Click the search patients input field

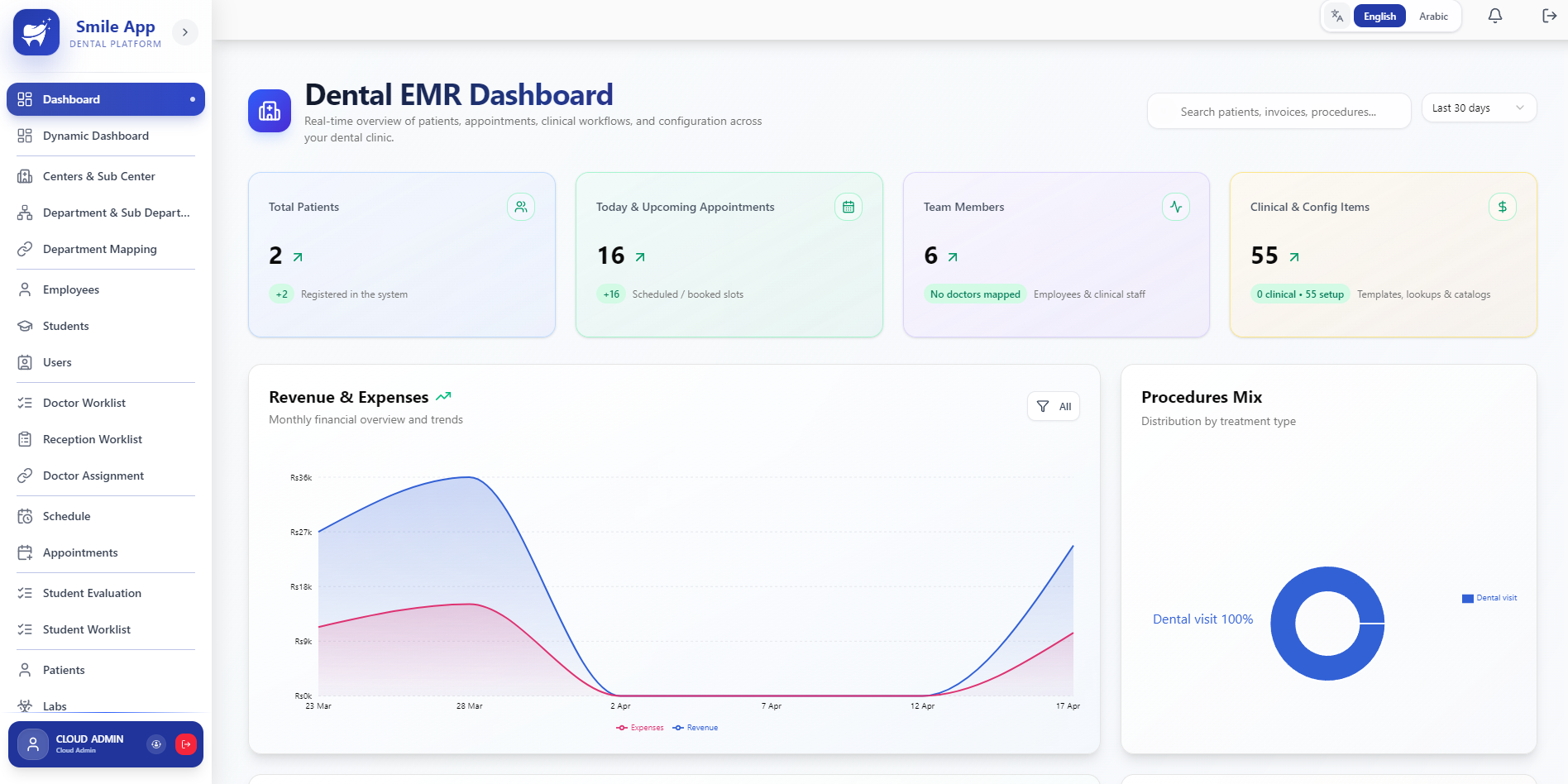click(x=1279, y=112)
